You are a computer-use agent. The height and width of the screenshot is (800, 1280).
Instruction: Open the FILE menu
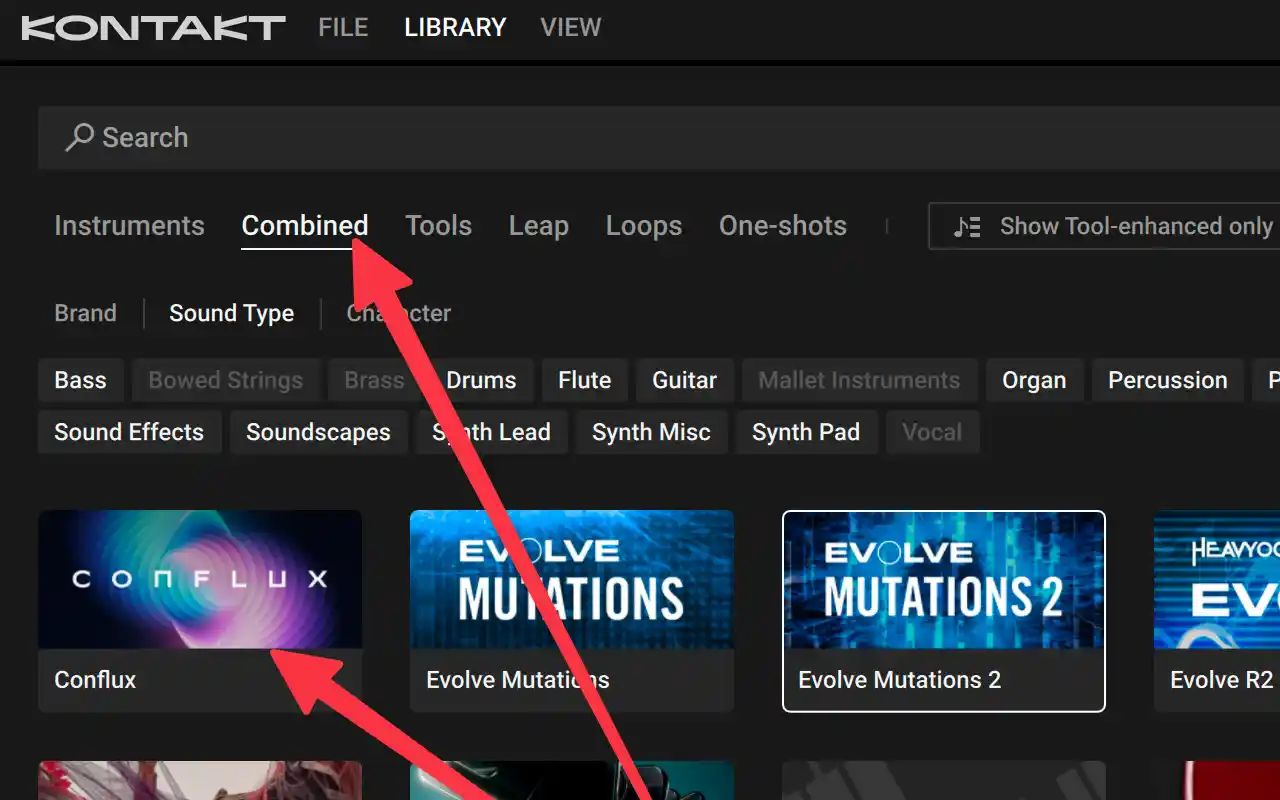pos(343,27)
